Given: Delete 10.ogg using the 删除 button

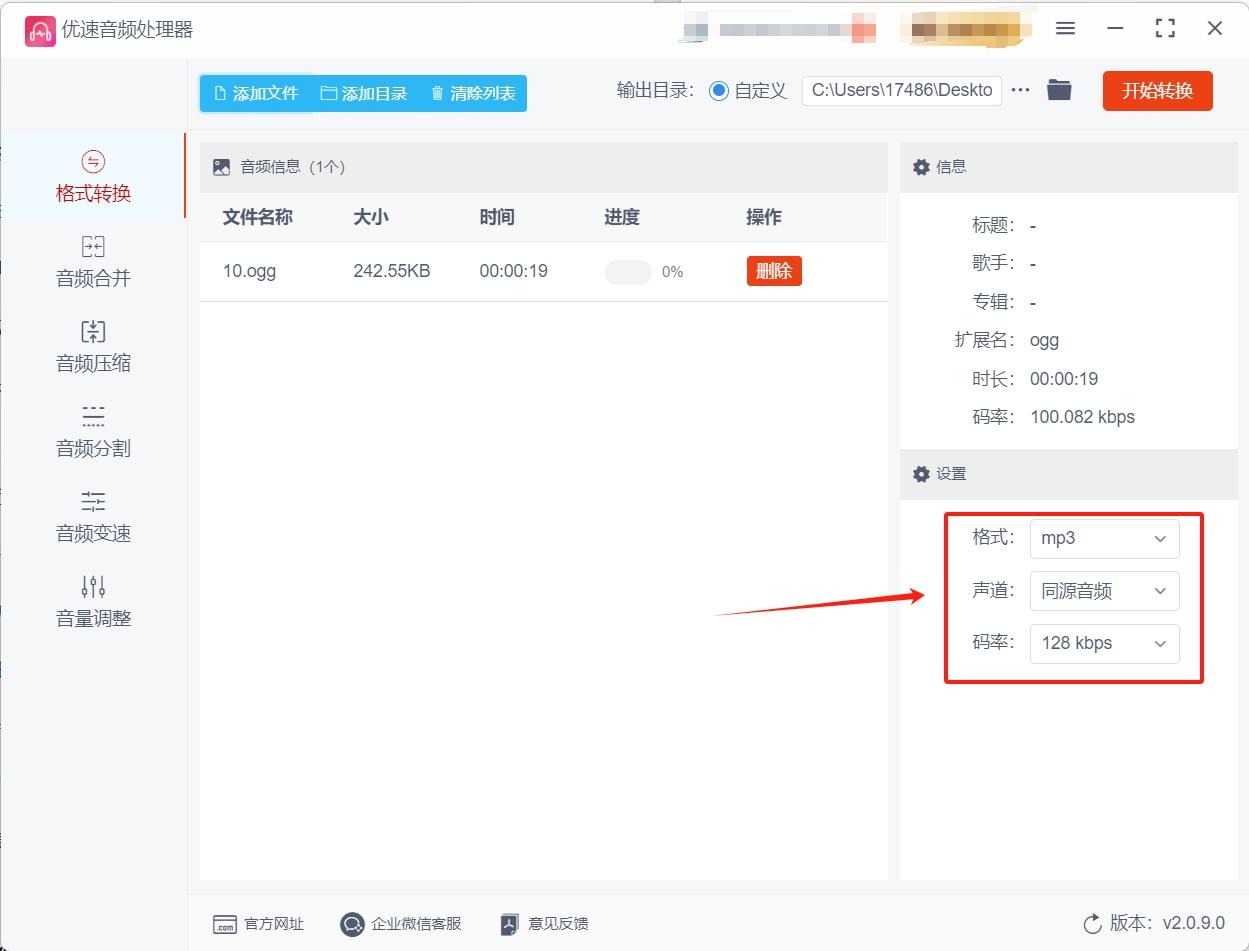Looking at the screenshot, I should pos(774,270).
